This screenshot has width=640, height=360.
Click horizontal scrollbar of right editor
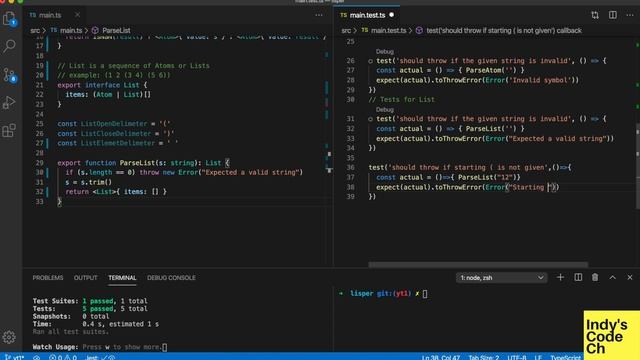478,265
